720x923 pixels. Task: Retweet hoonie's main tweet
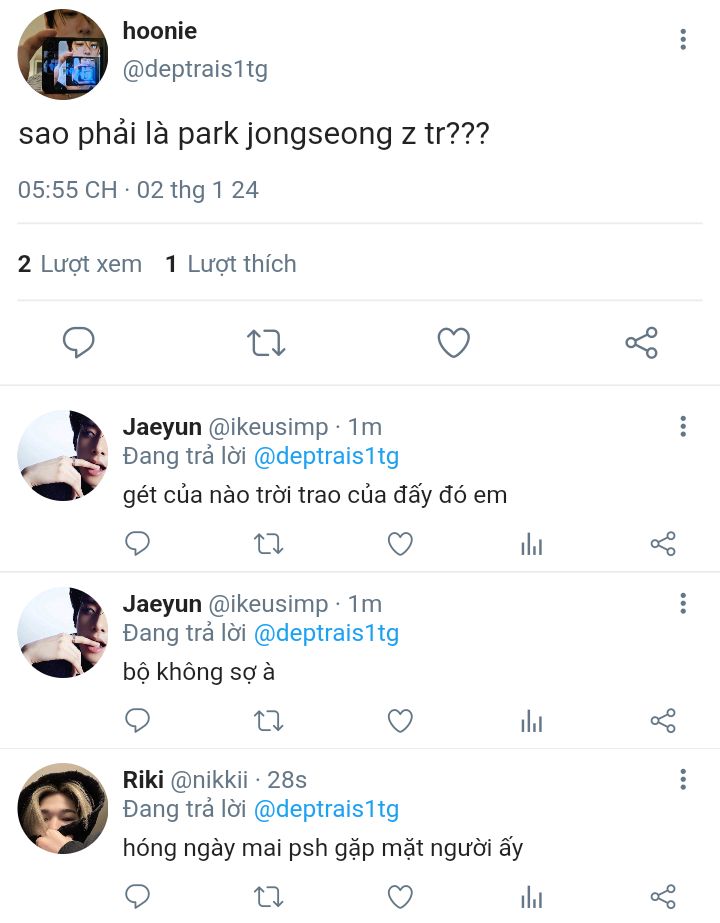point(266,343)
